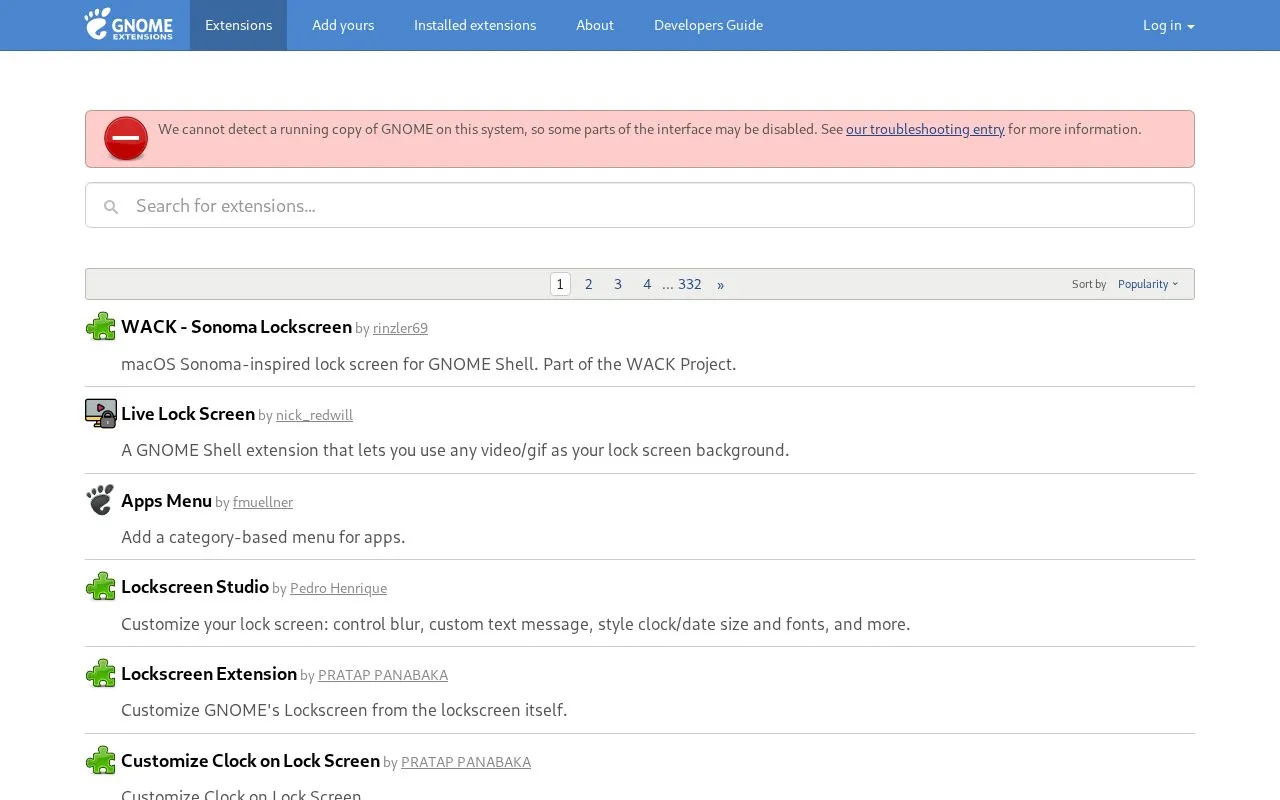Jump to last page 332
Viewport: 1280px width, 800px height.
pos(690,284)
